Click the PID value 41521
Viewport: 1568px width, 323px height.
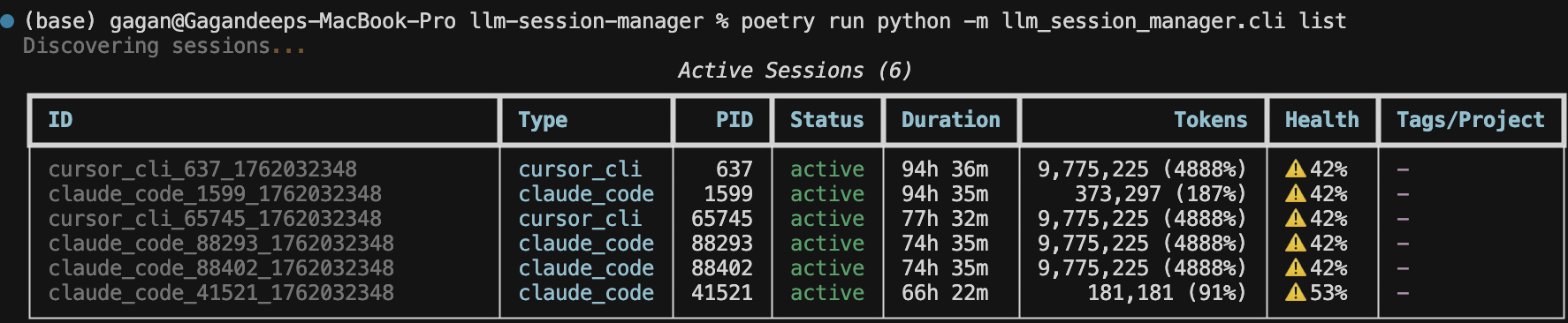coord(722,292)
